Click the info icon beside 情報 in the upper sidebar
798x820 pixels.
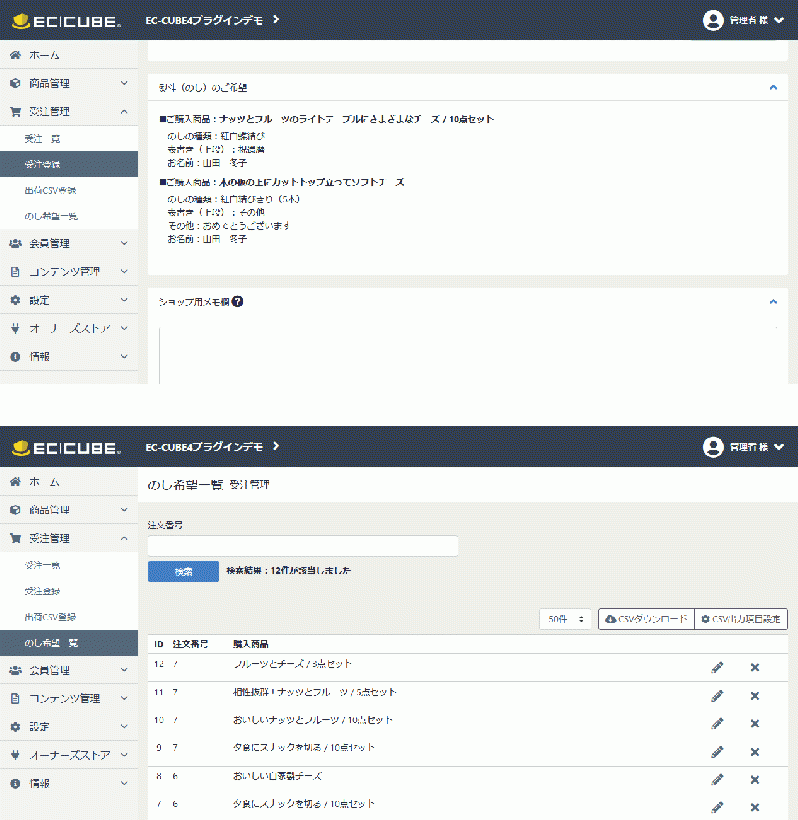pos(15,357)
